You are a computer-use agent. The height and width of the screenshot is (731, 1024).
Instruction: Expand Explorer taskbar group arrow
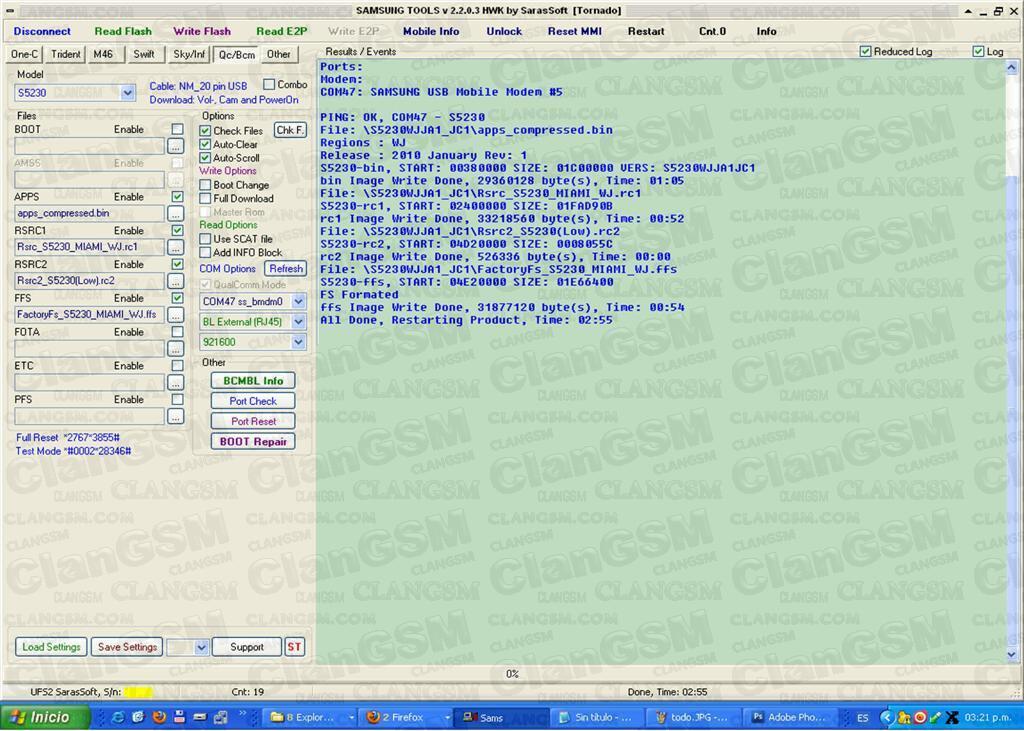click(351, 717)
